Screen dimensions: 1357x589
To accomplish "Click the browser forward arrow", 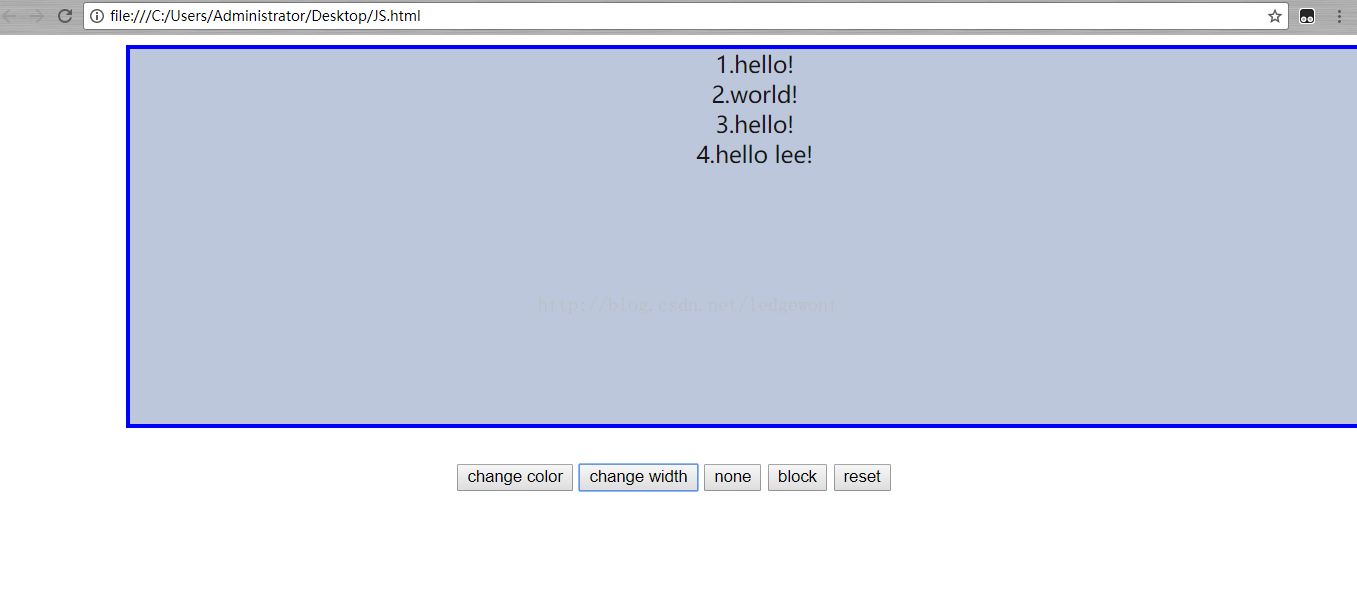I will pyautogui.click(x=37, y=16).
